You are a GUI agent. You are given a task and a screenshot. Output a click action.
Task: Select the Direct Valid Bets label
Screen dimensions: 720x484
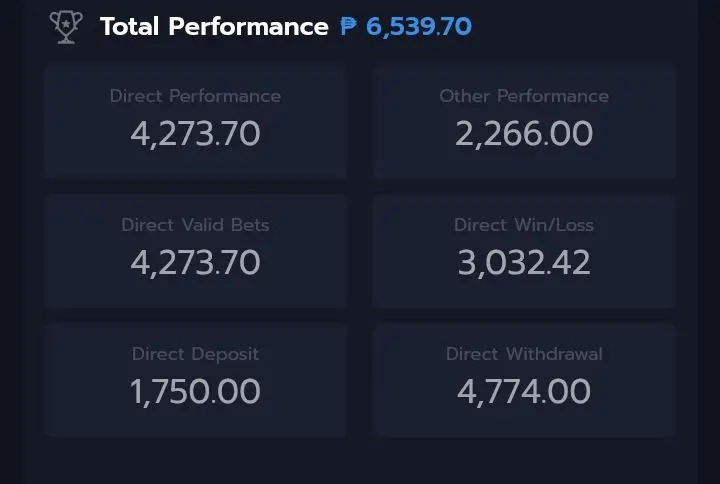[x=195, y=225]
